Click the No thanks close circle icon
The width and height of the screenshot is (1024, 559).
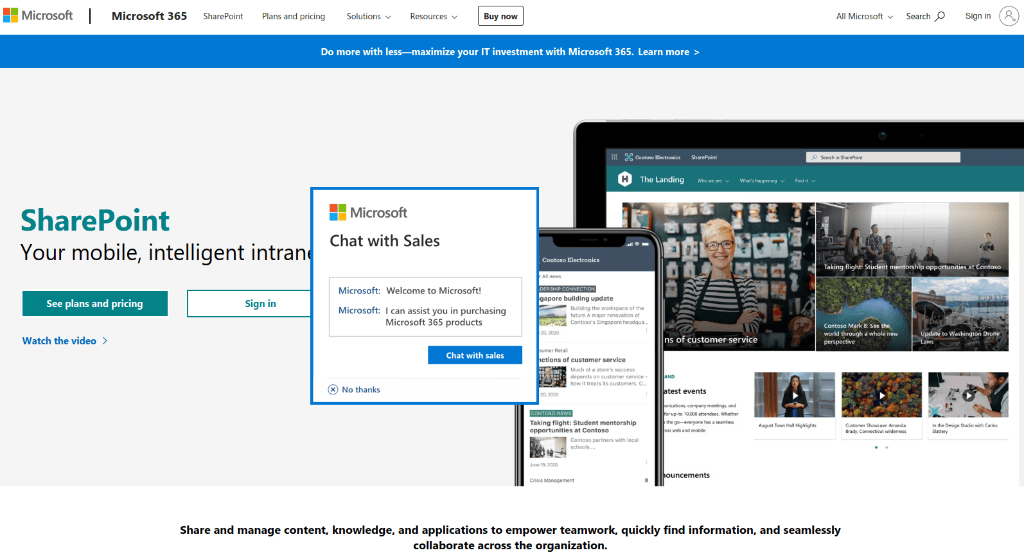333,389
